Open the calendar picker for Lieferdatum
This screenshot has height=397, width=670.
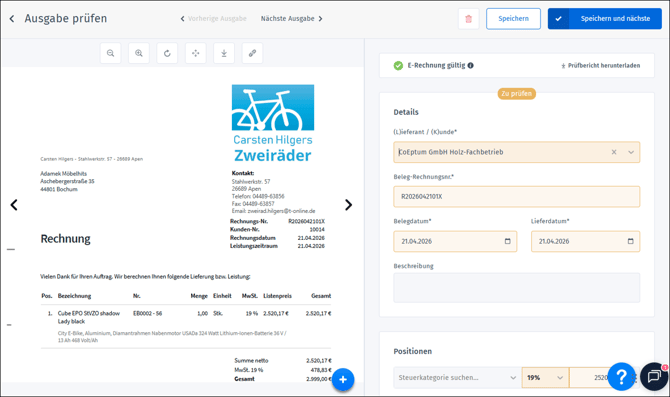[631, 241]
